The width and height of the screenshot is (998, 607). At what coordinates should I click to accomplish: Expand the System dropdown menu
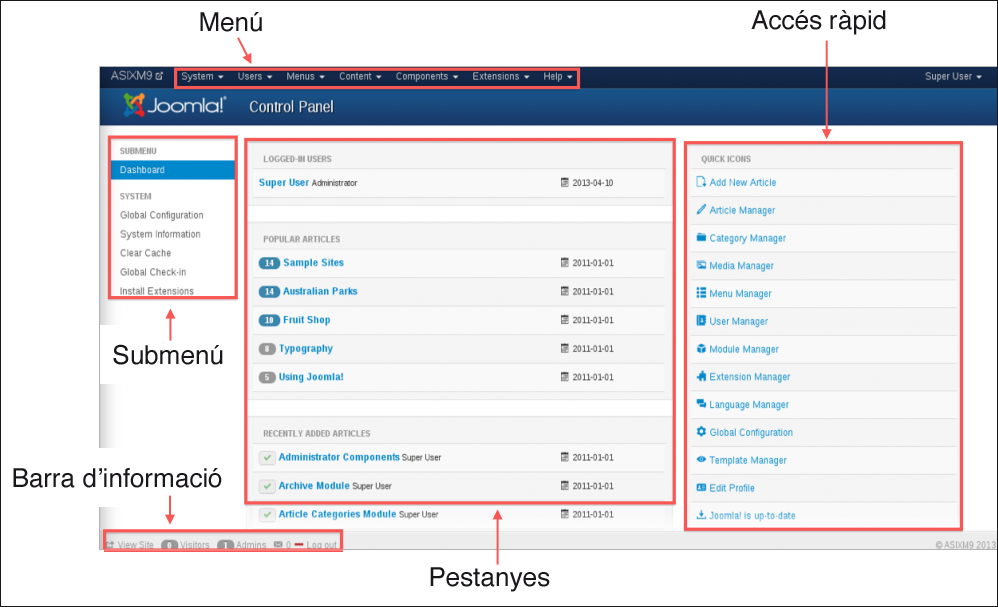pyautogui.click(x=202, y=76)
